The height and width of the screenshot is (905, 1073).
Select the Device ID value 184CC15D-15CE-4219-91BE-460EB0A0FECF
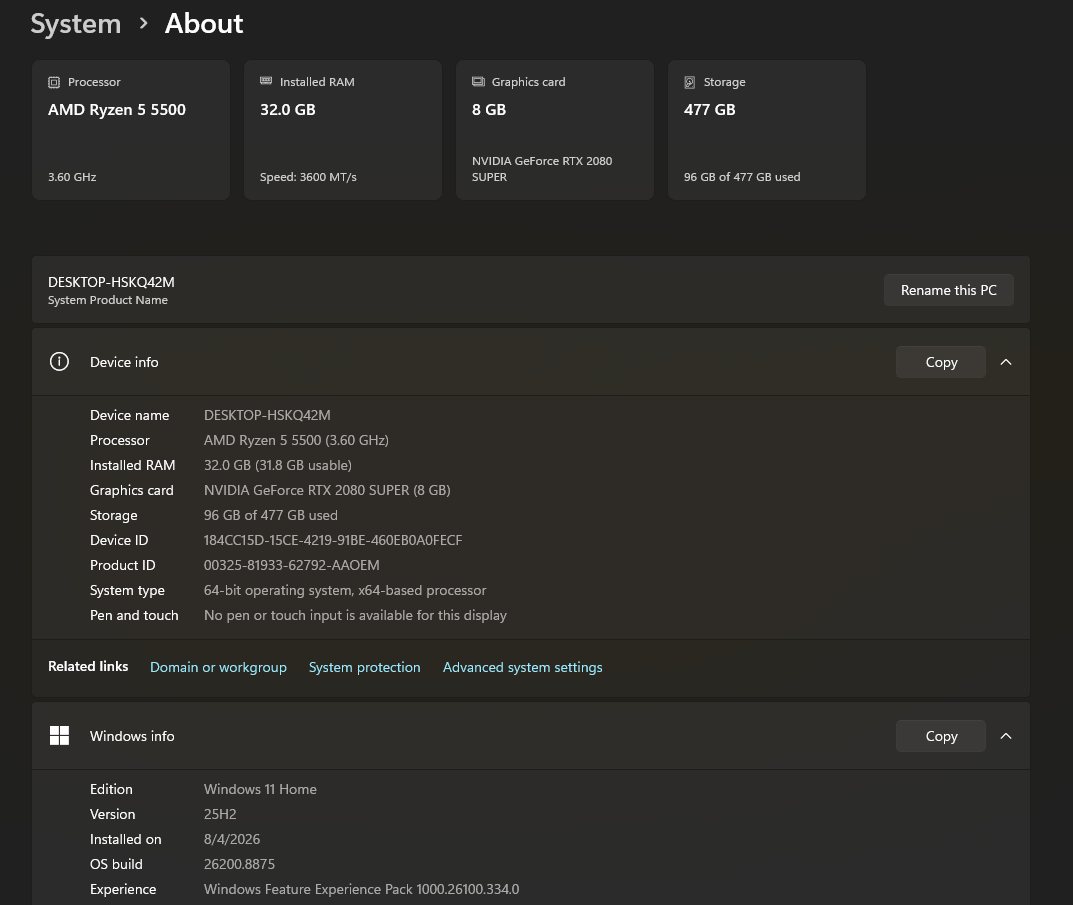333,540
